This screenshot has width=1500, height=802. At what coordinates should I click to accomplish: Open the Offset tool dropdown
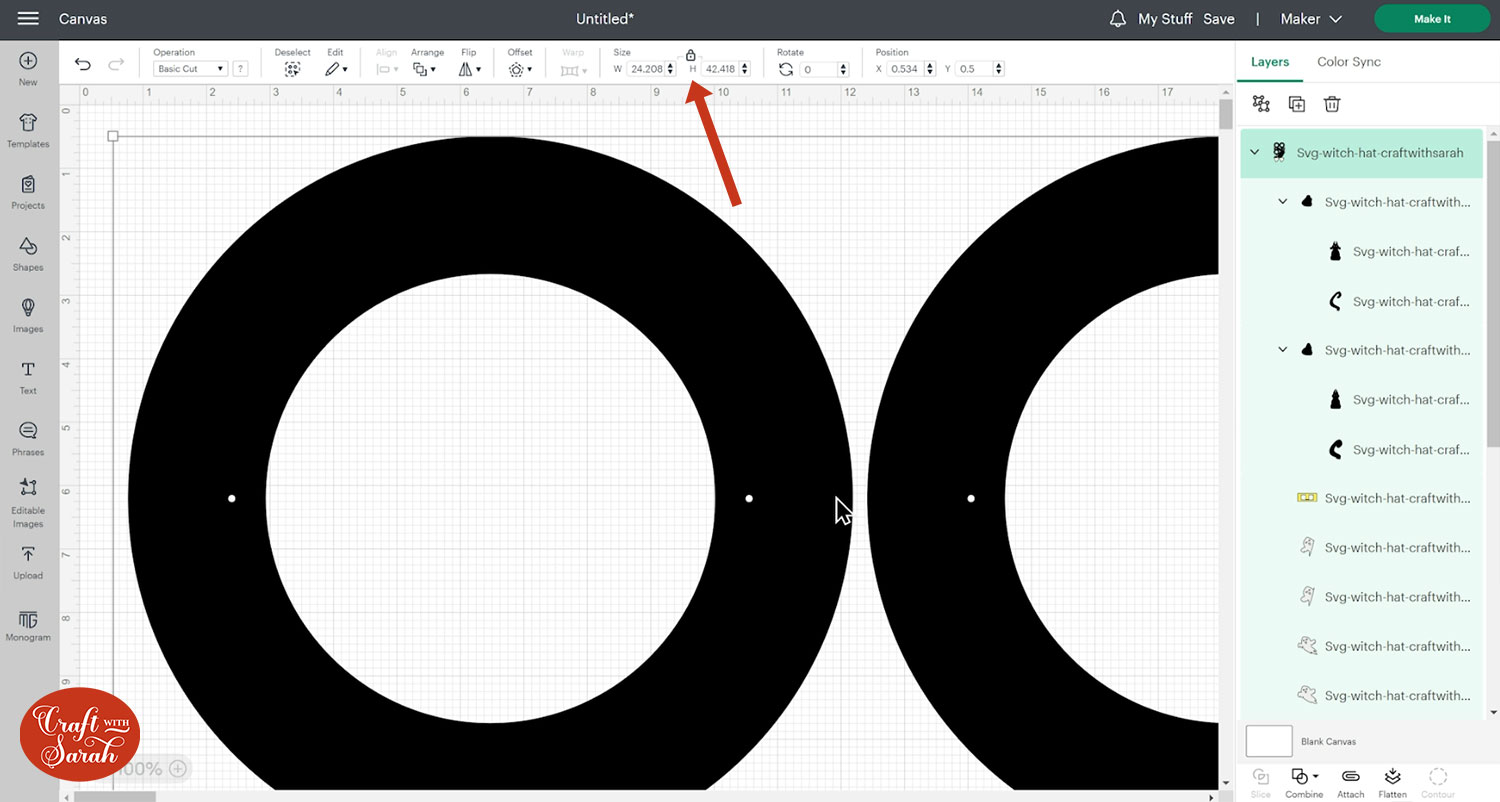(520, 69)
